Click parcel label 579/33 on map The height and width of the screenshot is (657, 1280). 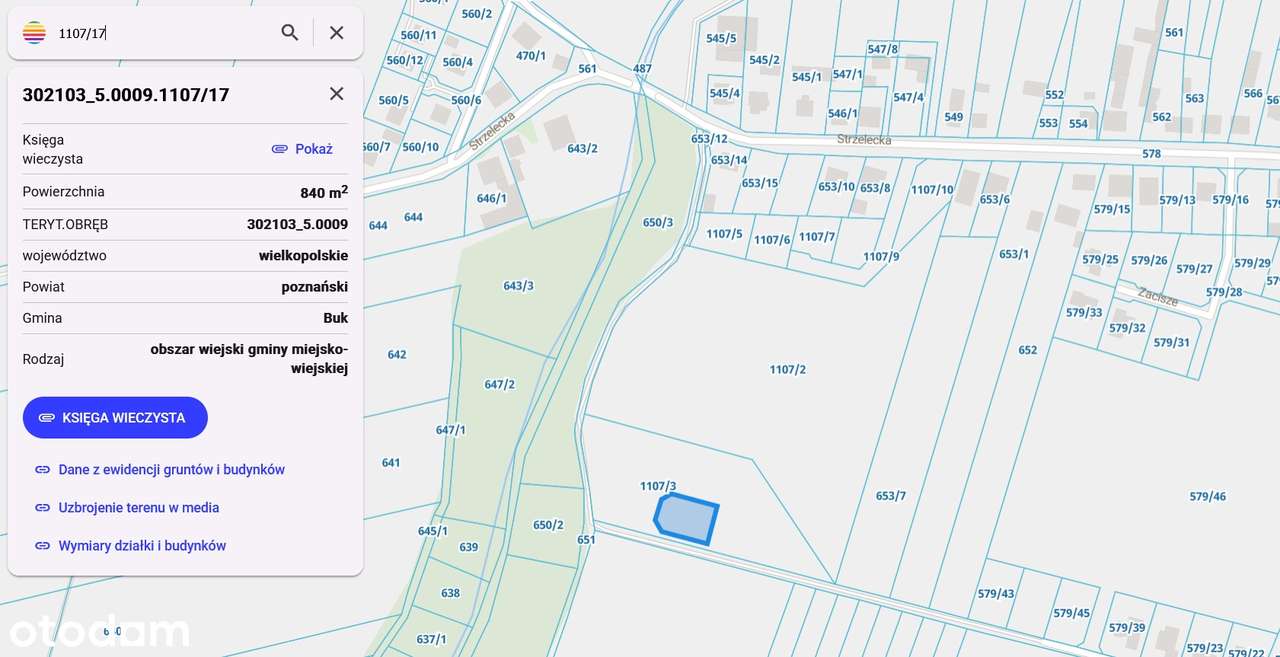(1084, 313)
